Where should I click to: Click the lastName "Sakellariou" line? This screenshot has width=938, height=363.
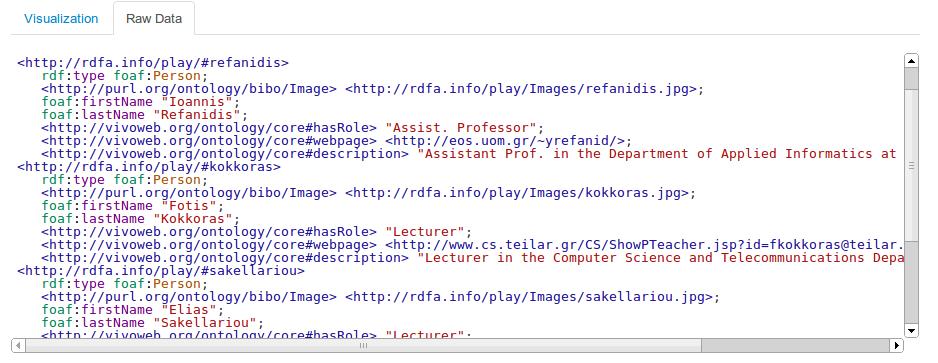153,323
